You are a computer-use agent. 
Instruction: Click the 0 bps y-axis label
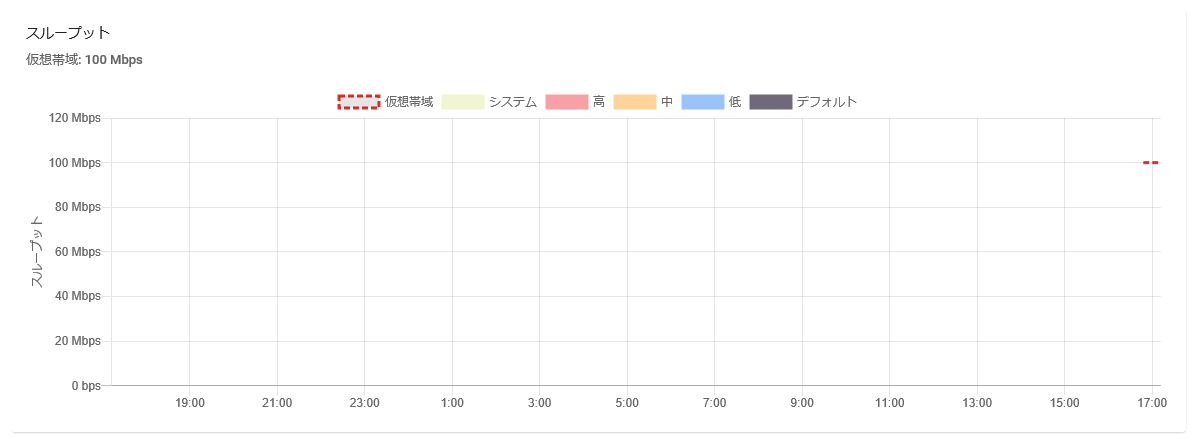point(86,386)
